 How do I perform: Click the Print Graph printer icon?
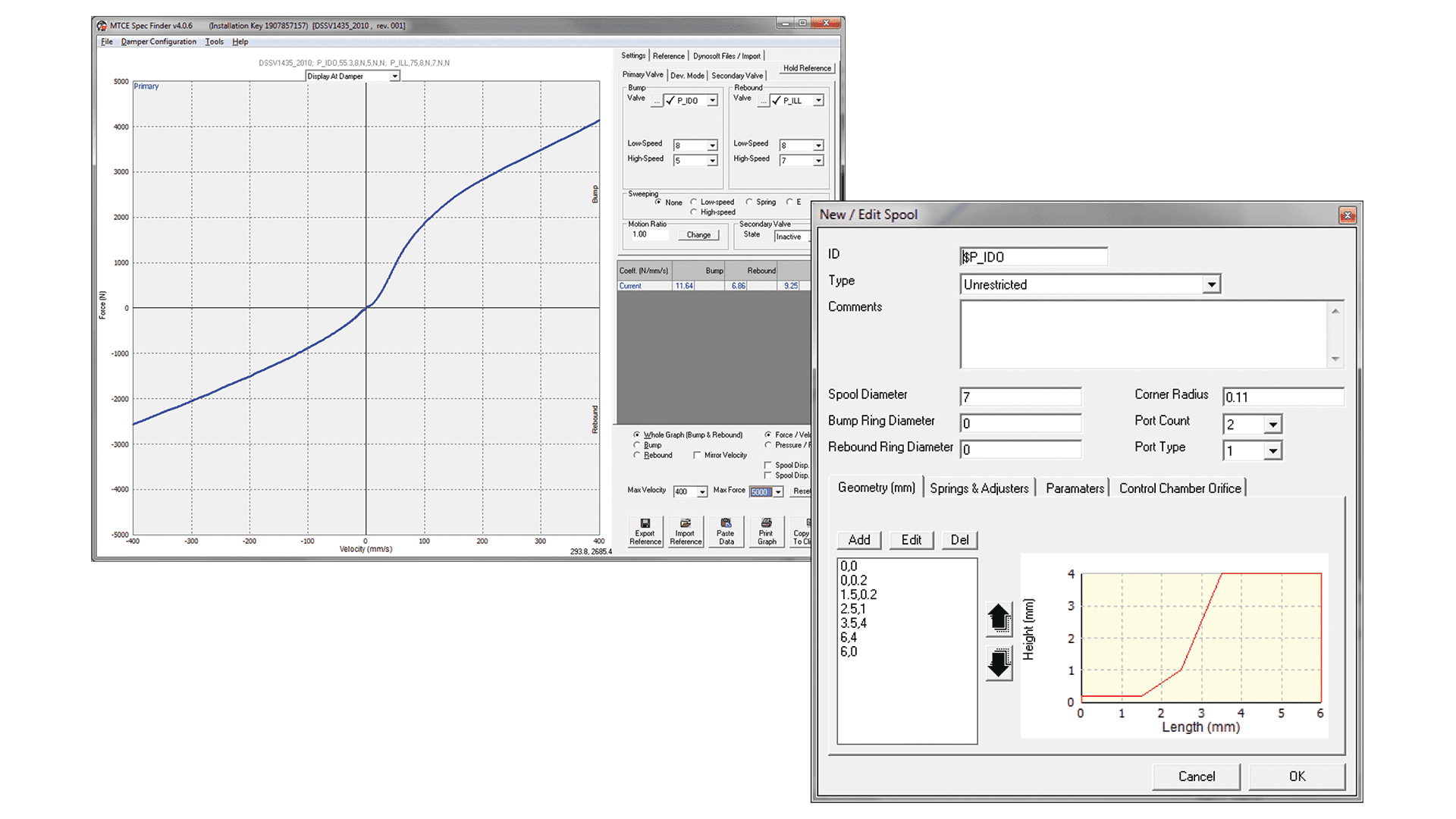tap(767, 523)
